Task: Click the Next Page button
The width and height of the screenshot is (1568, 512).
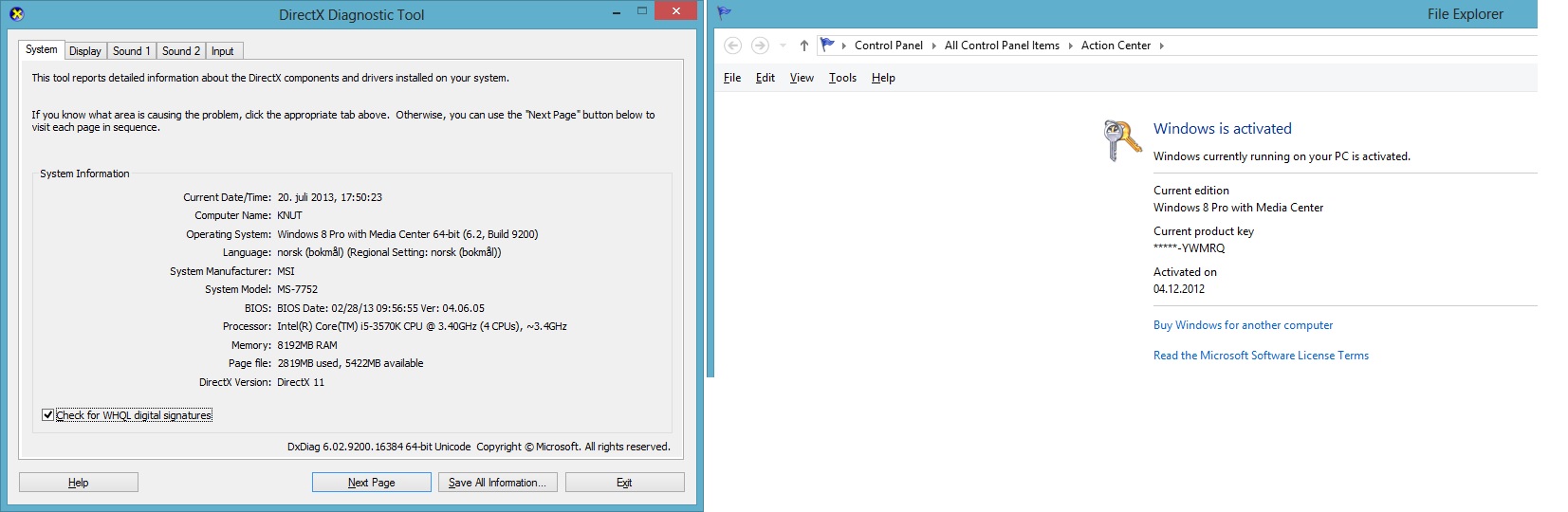Action: (372, 483)
